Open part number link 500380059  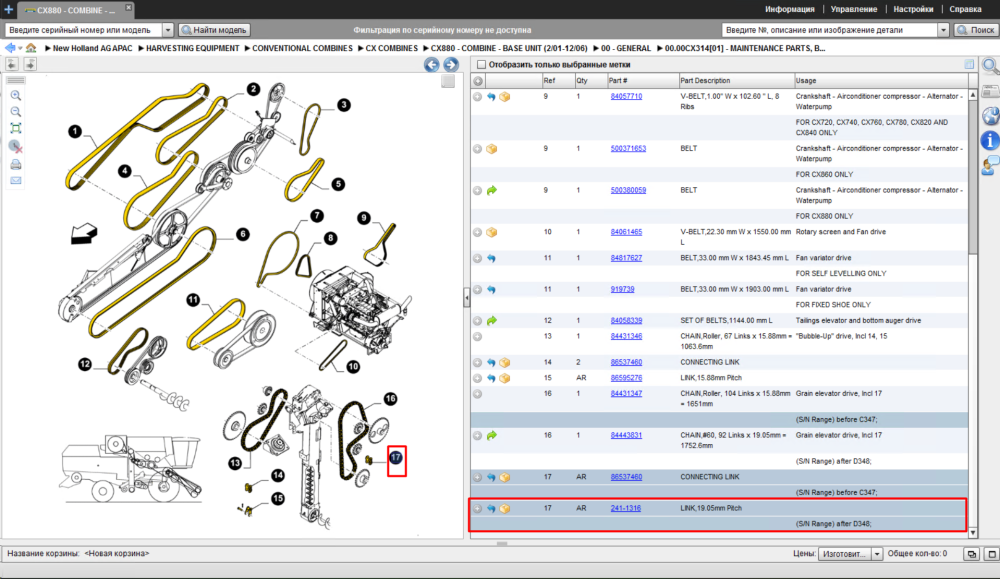click(628, 191)
